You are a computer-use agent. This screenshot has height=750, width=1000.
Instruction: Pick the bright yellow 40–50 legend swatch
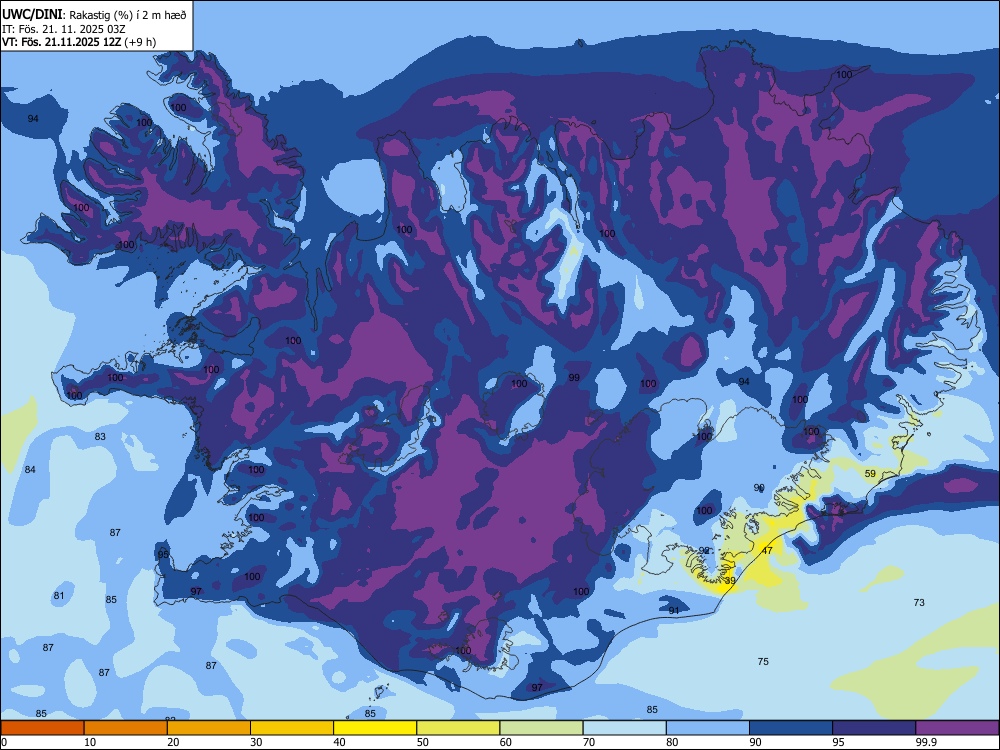point(375,728)
